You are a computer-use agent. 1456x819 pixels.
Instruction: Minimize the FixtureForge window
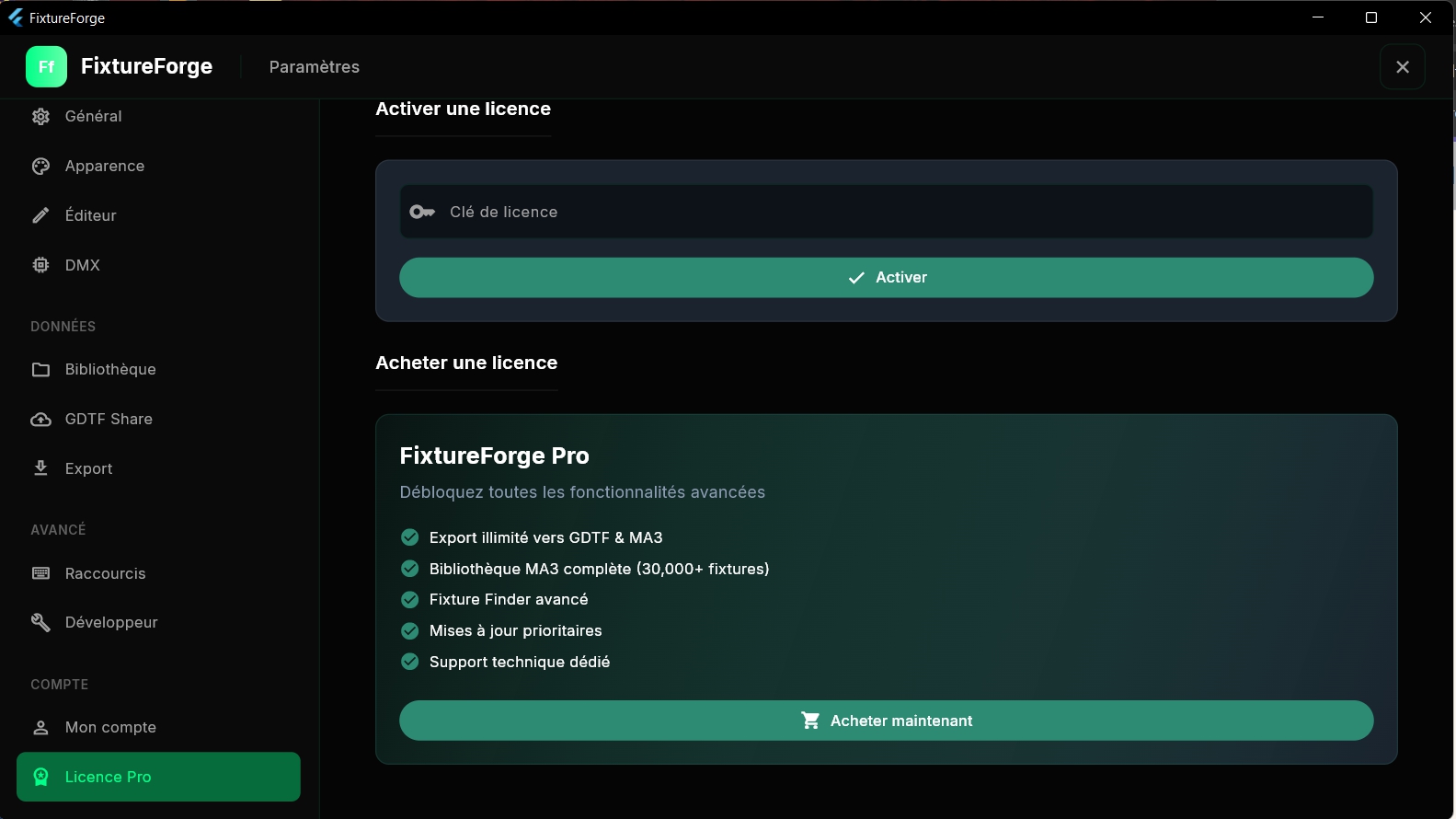coord(1318,17)
